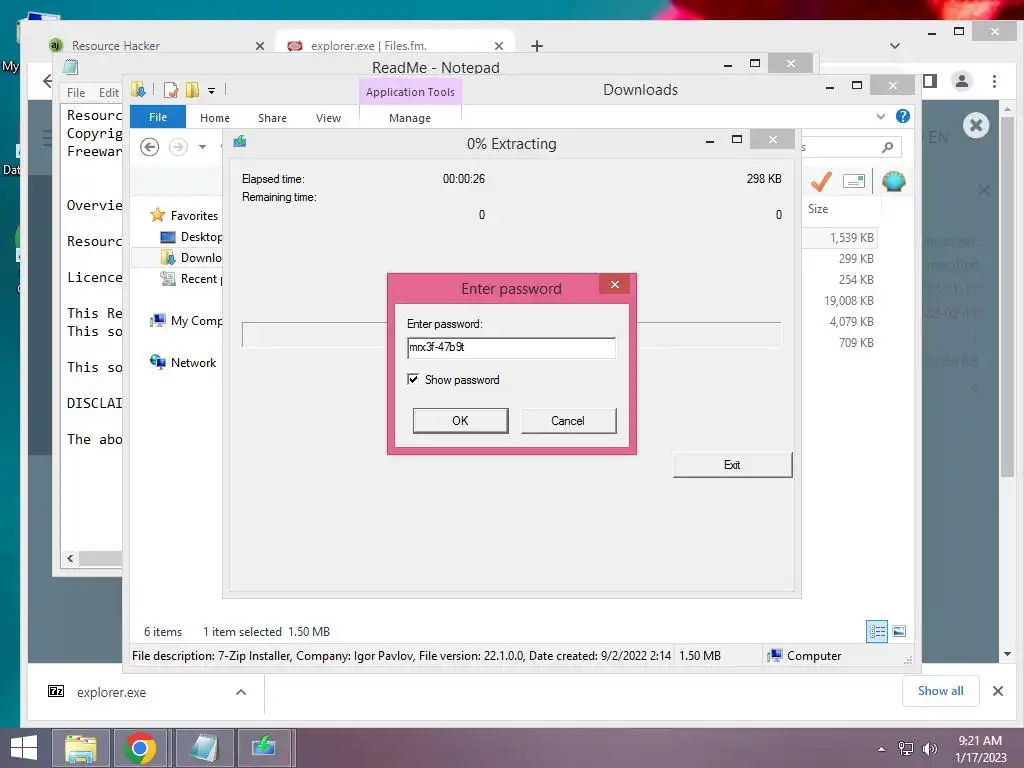Select the file sized 19,008 KB

point(848,300)
